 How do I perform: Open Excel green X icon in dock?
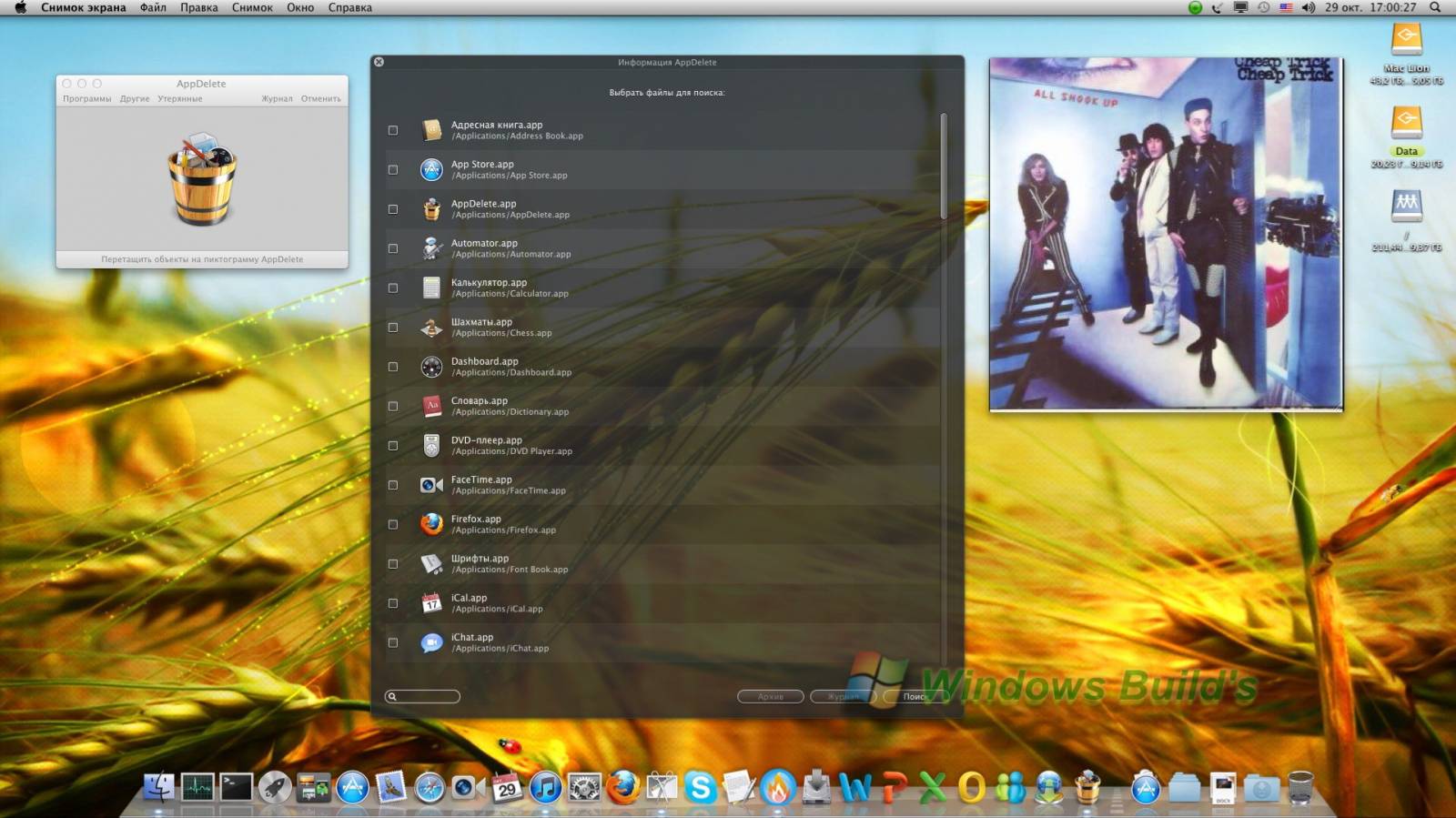[x=933, y=786]
